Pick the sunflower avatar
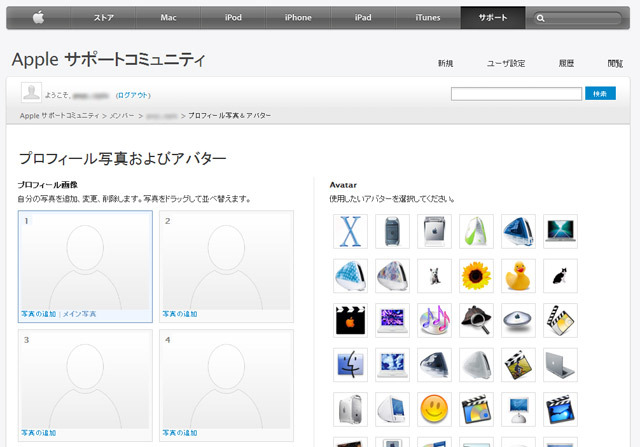The image size is (640, 447). tap(476, 276)
